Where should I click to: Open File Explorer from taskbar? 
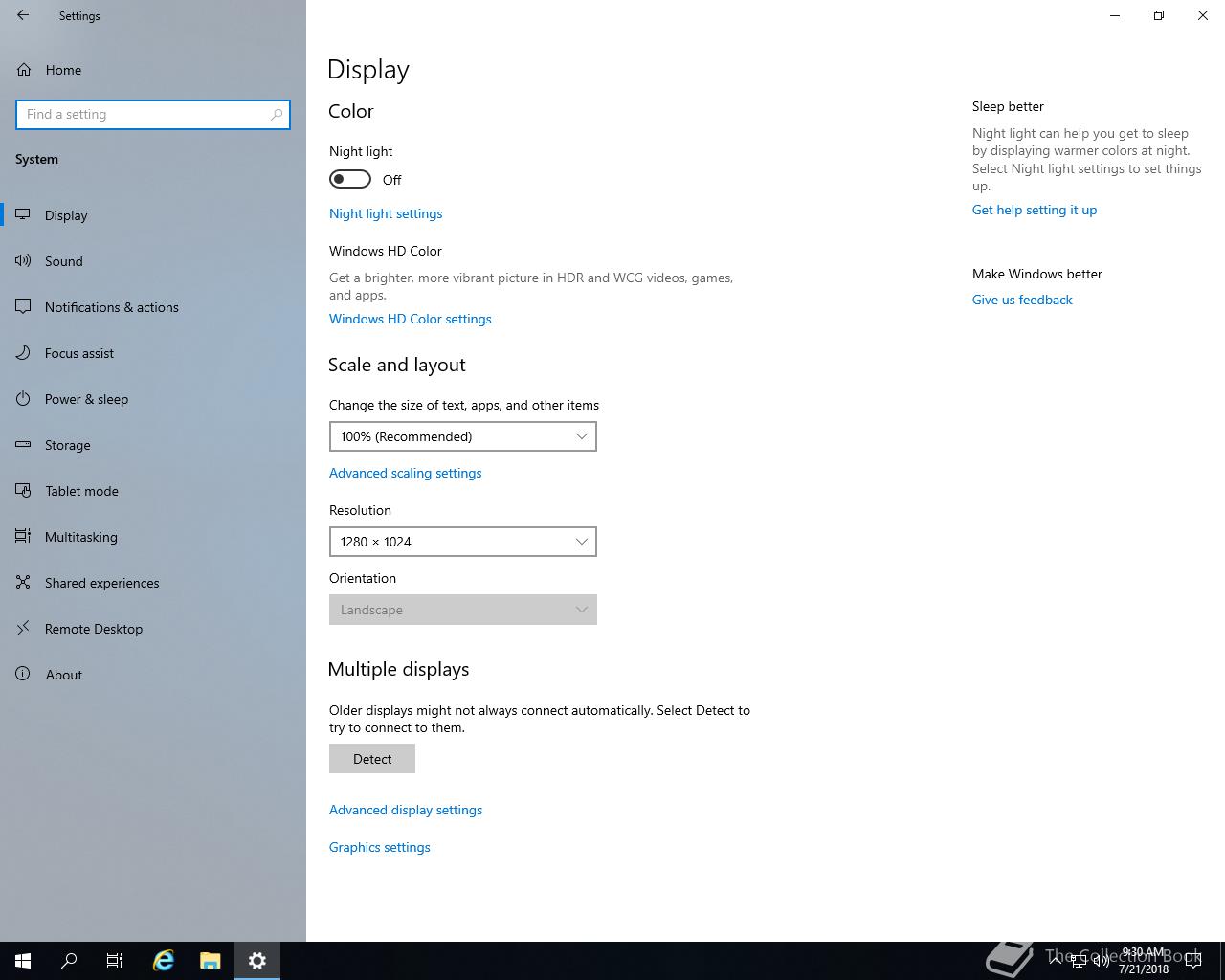[211, 961]
